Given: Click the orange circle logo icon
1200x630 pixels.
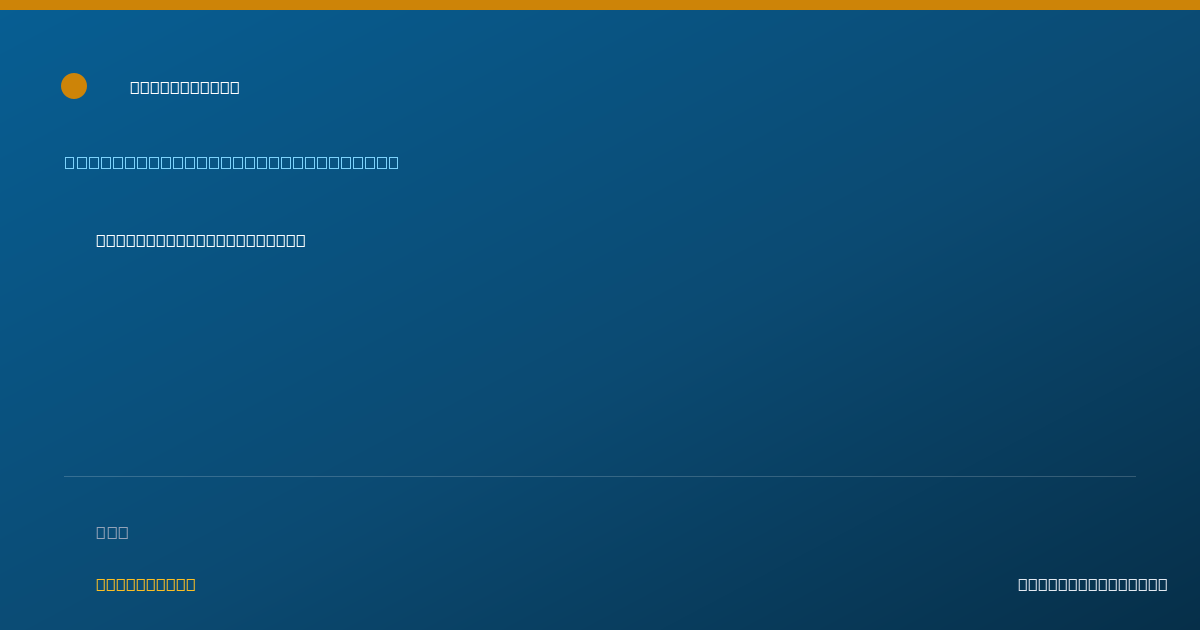Looking at the screenshot, I should coord(74,86).
